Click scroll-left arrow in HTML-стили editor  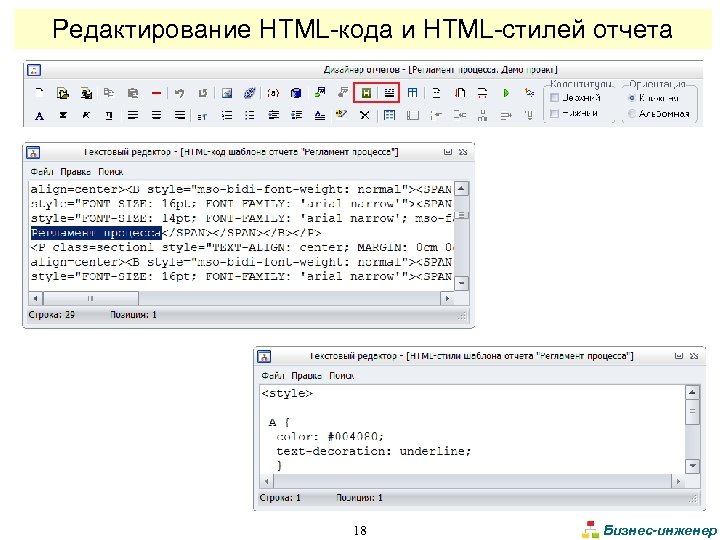266,482
